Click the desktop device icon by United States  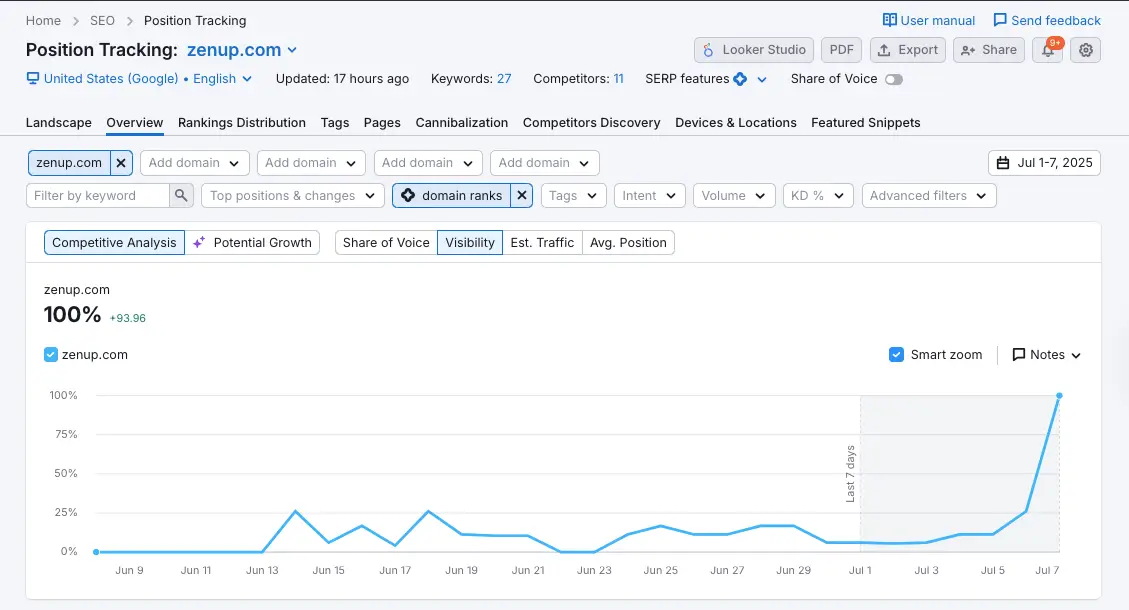pyautogui.click(x=32, y=79)
